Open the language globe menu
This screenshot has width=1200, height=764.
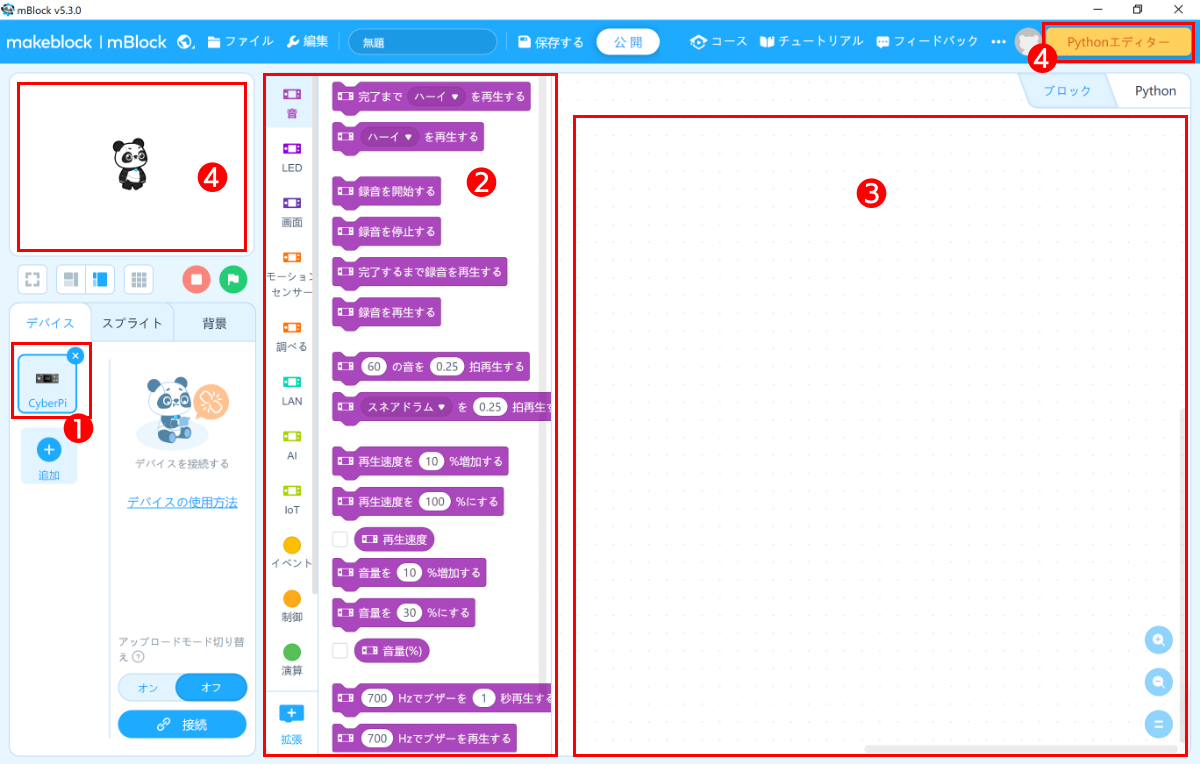tap(185, 42)
